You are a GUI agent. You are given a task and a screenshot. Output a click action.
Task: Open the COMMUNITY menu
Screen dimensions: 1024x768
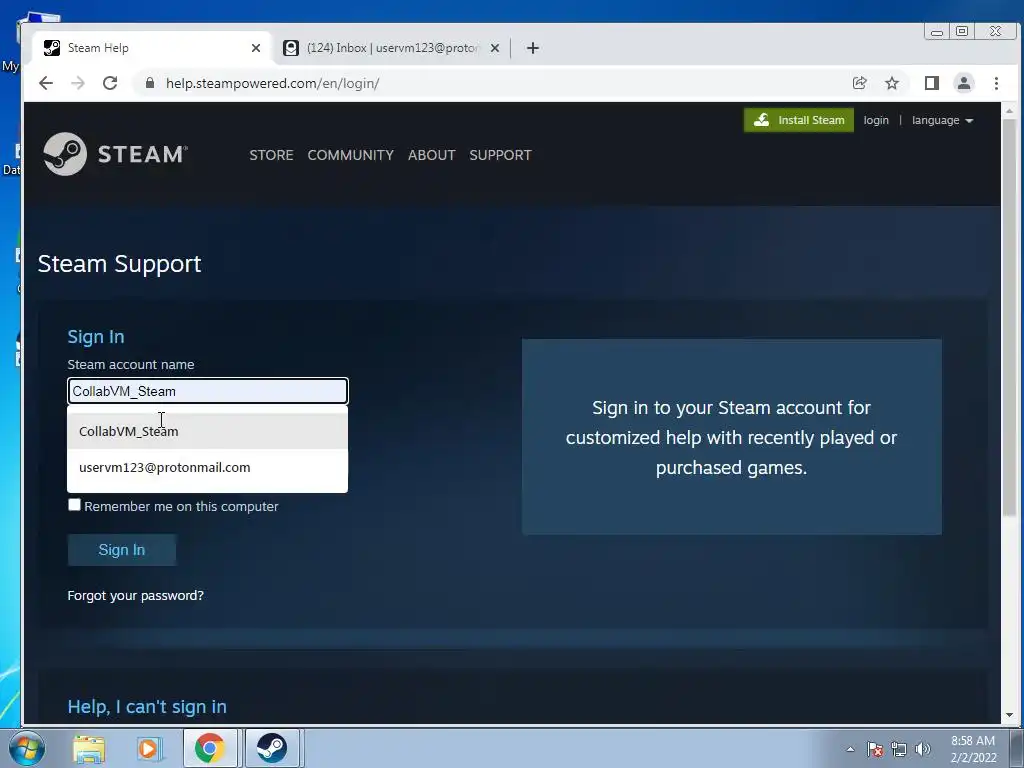(x=351, y=155)
